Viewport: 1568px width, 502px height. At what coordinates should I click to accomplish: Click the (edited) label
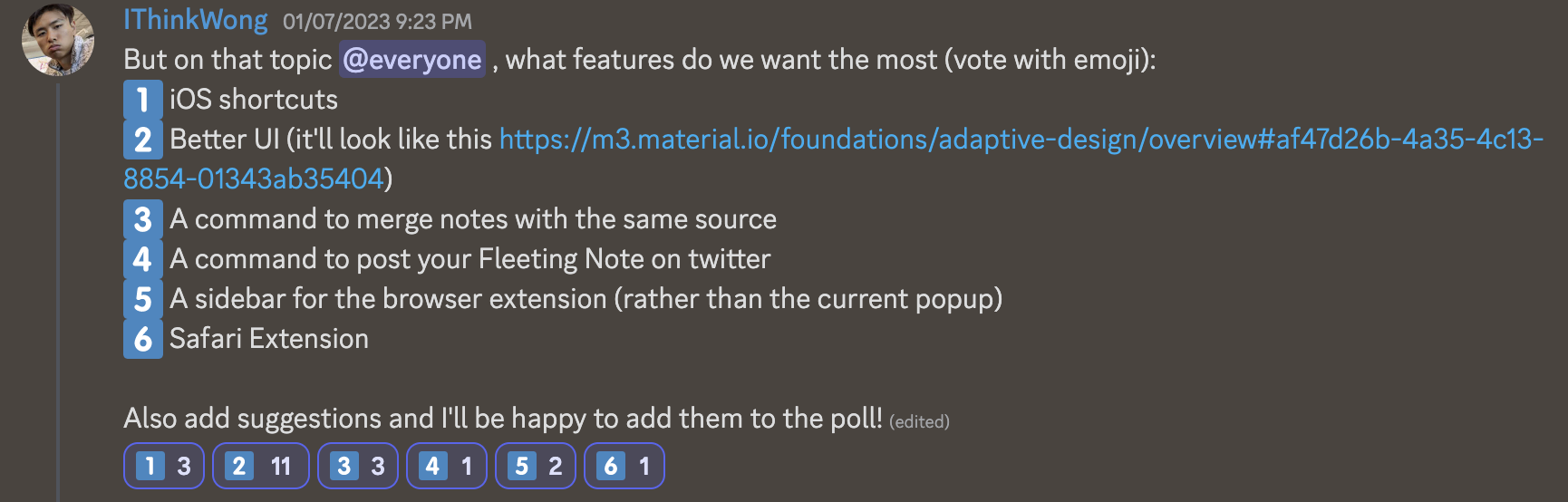(919, 421)
